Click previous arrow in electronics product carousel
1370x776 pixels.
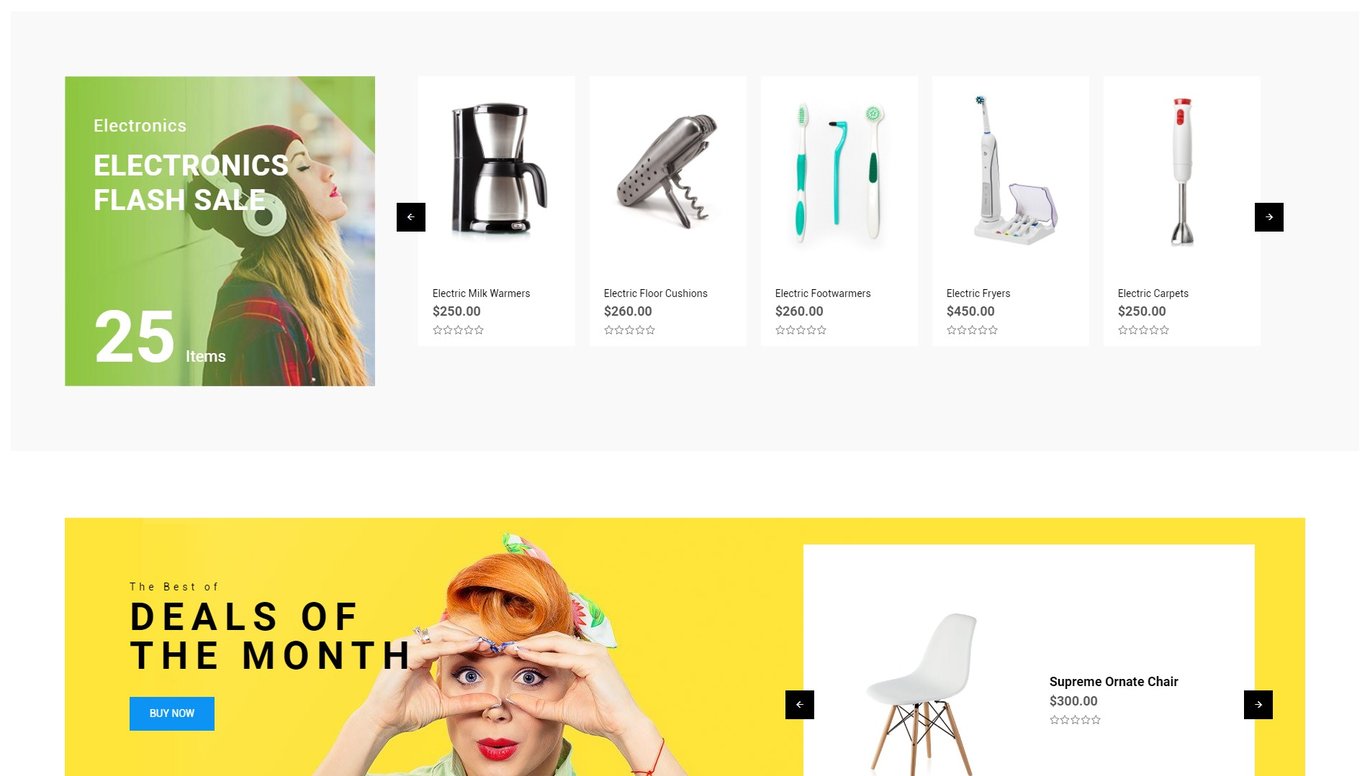tap(411, 217)
